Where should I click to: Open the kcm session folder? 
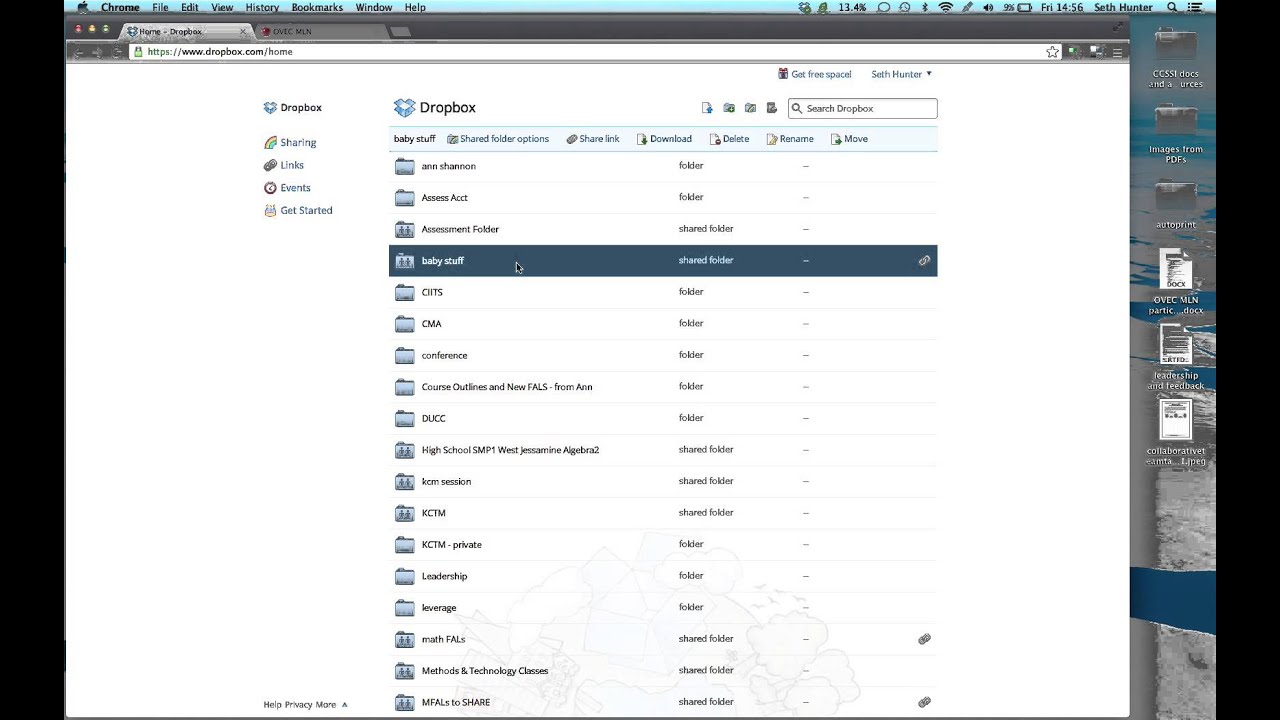(x=446, y=482)
